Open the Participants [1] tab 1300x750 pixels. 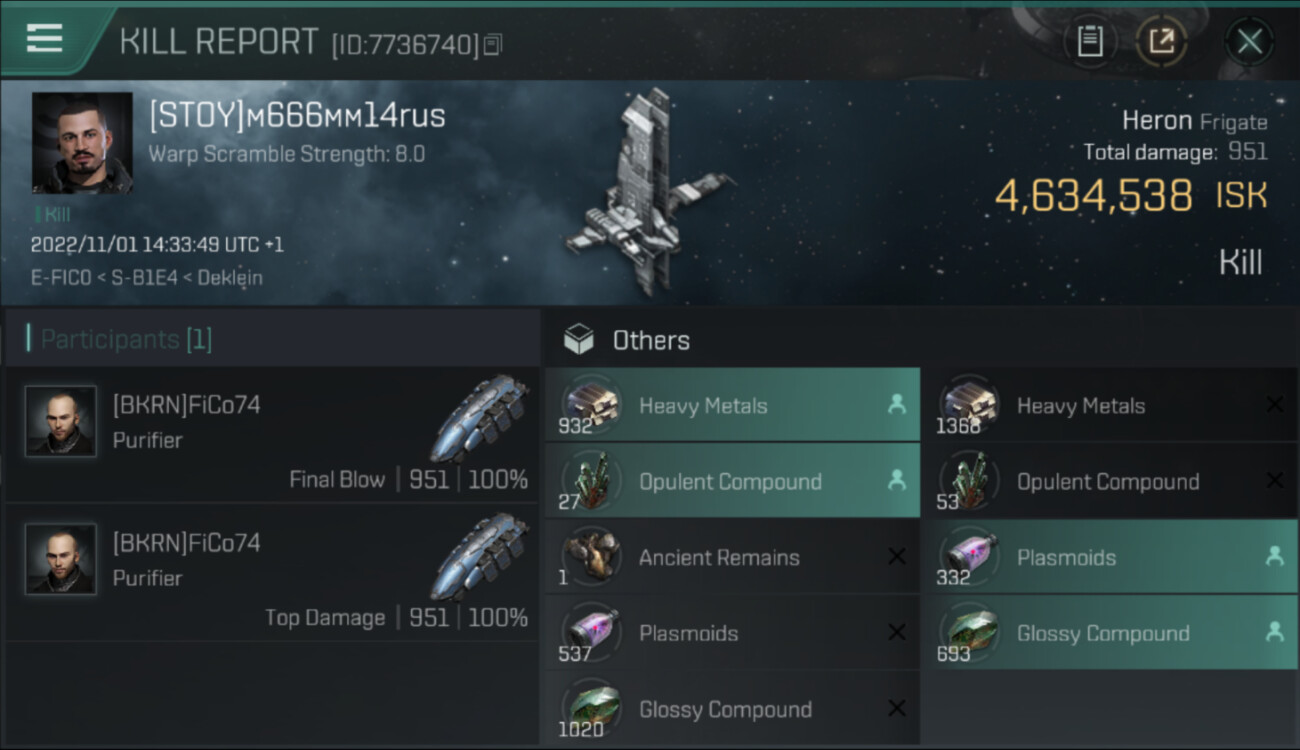(126, 339)
